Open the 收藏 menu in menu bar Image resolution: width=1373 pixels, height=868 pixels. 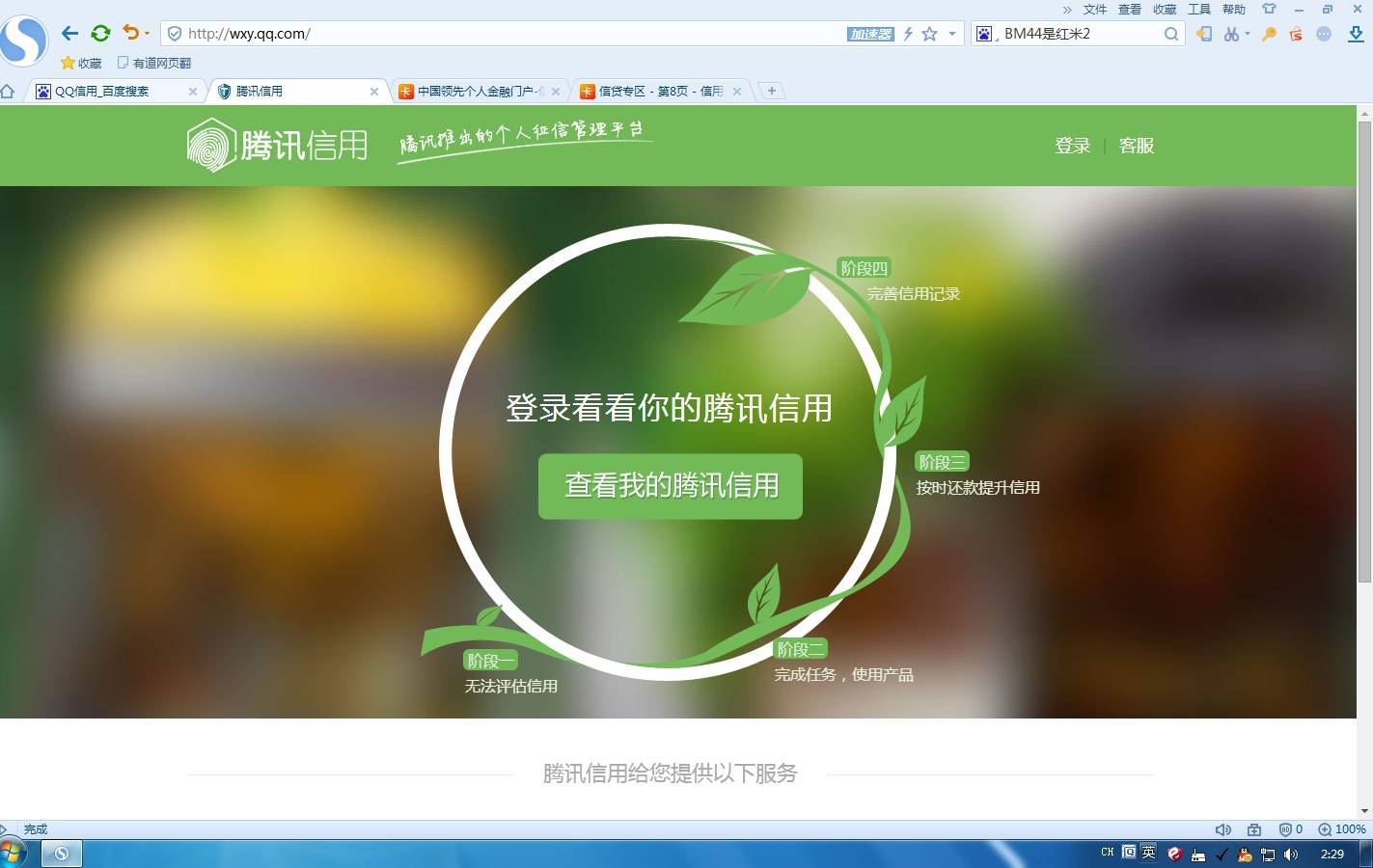point(1165,10)
